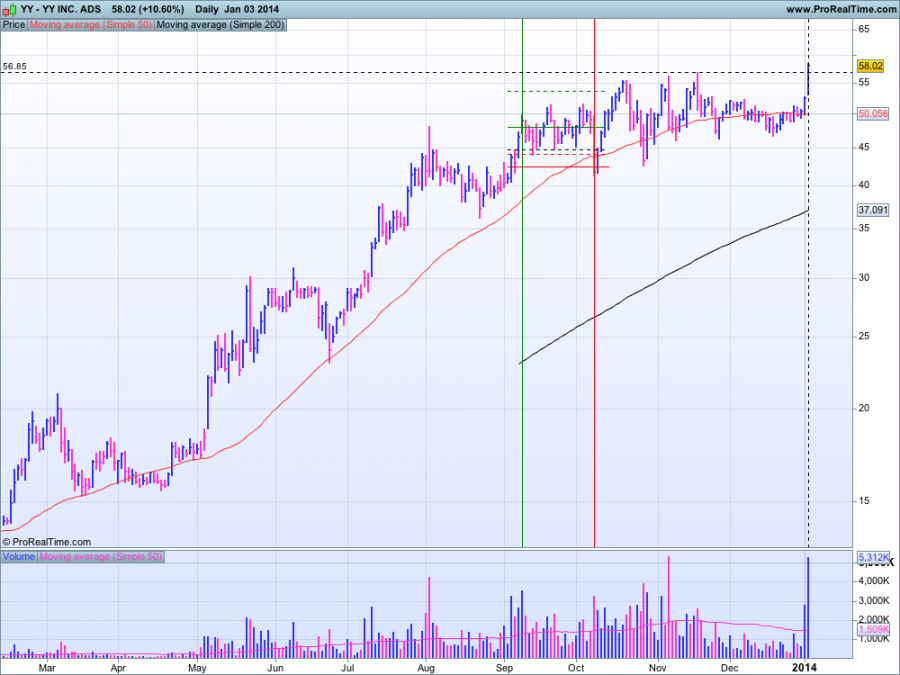This screenshot has width=900, height=675.
Task: Open the www.ProRealTime.com link
Action: pyautogui.click(x=840, y=9)
